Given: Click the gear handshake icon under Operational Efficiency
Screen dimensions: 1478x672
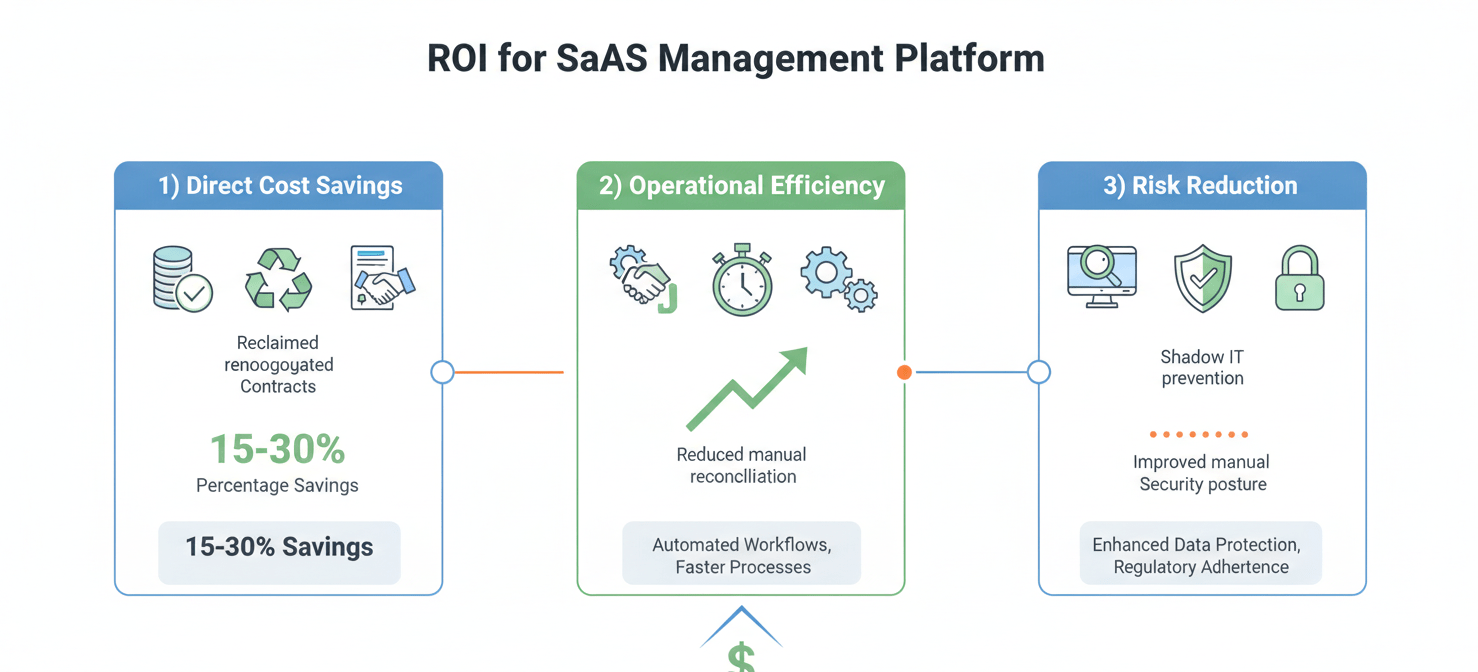Looking at the screenshot, I should coord(645,279).
